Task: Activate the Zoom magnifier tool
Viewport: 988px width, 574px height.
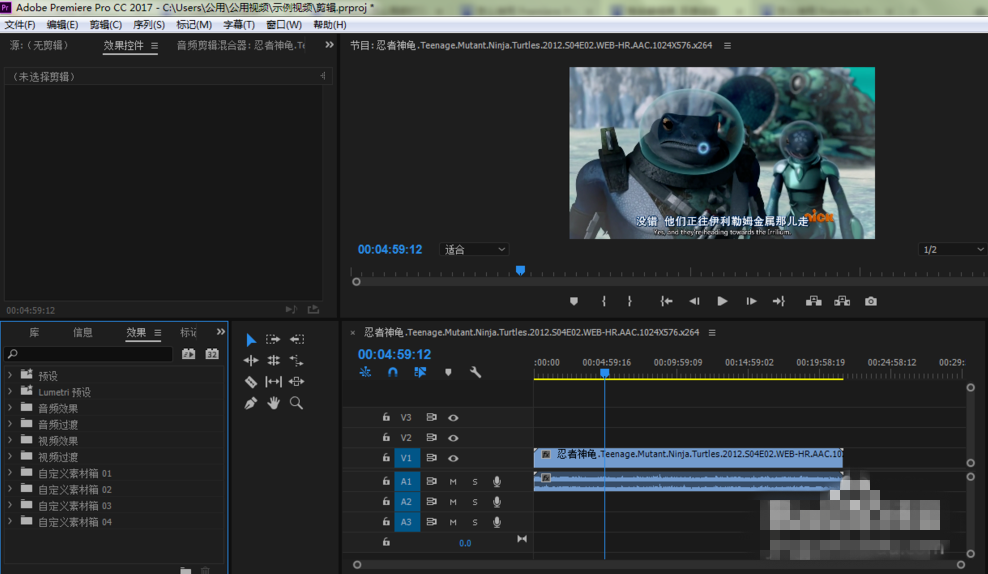Action: [296, 403]
